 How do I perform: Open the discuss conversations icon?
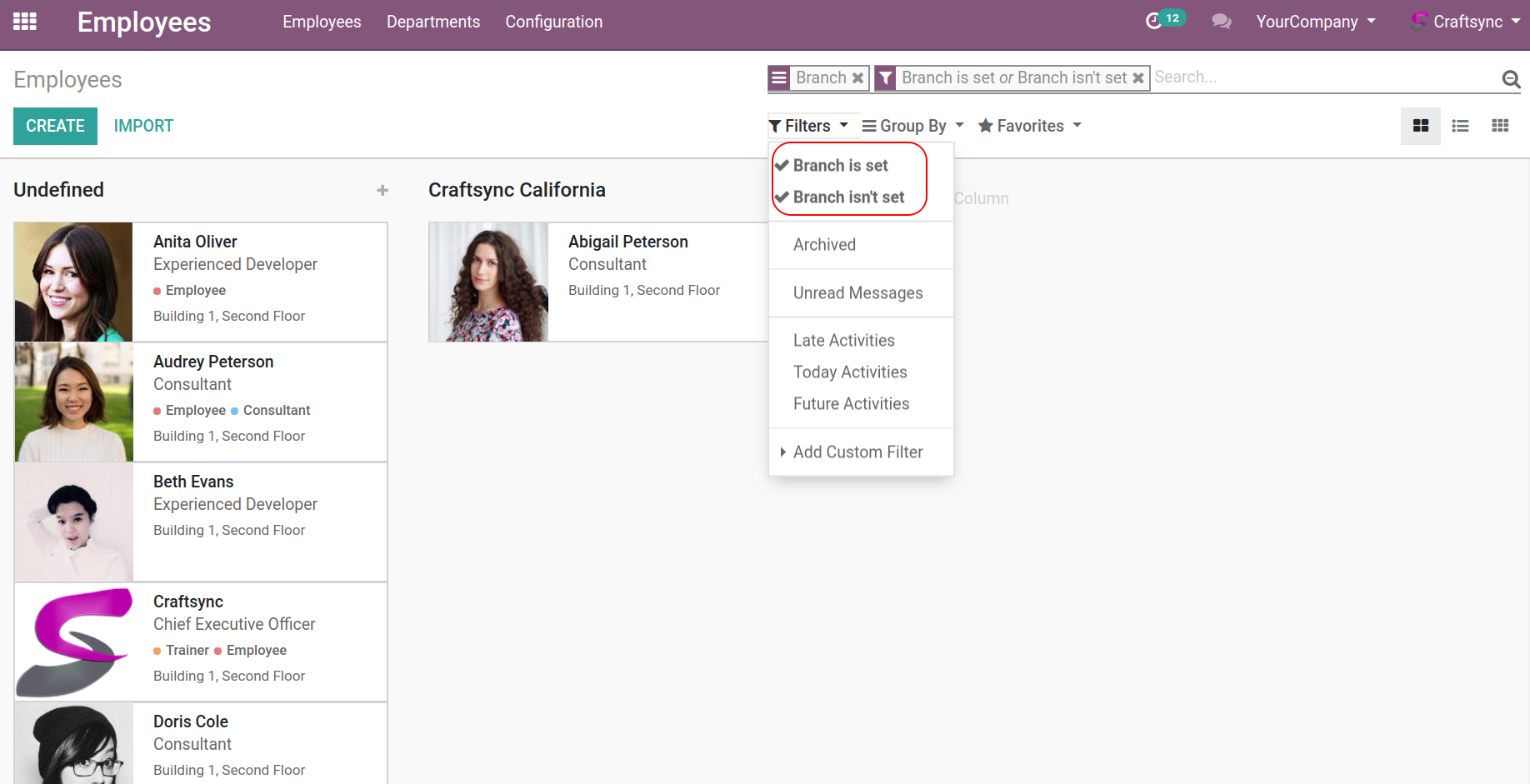point(1222,22)
